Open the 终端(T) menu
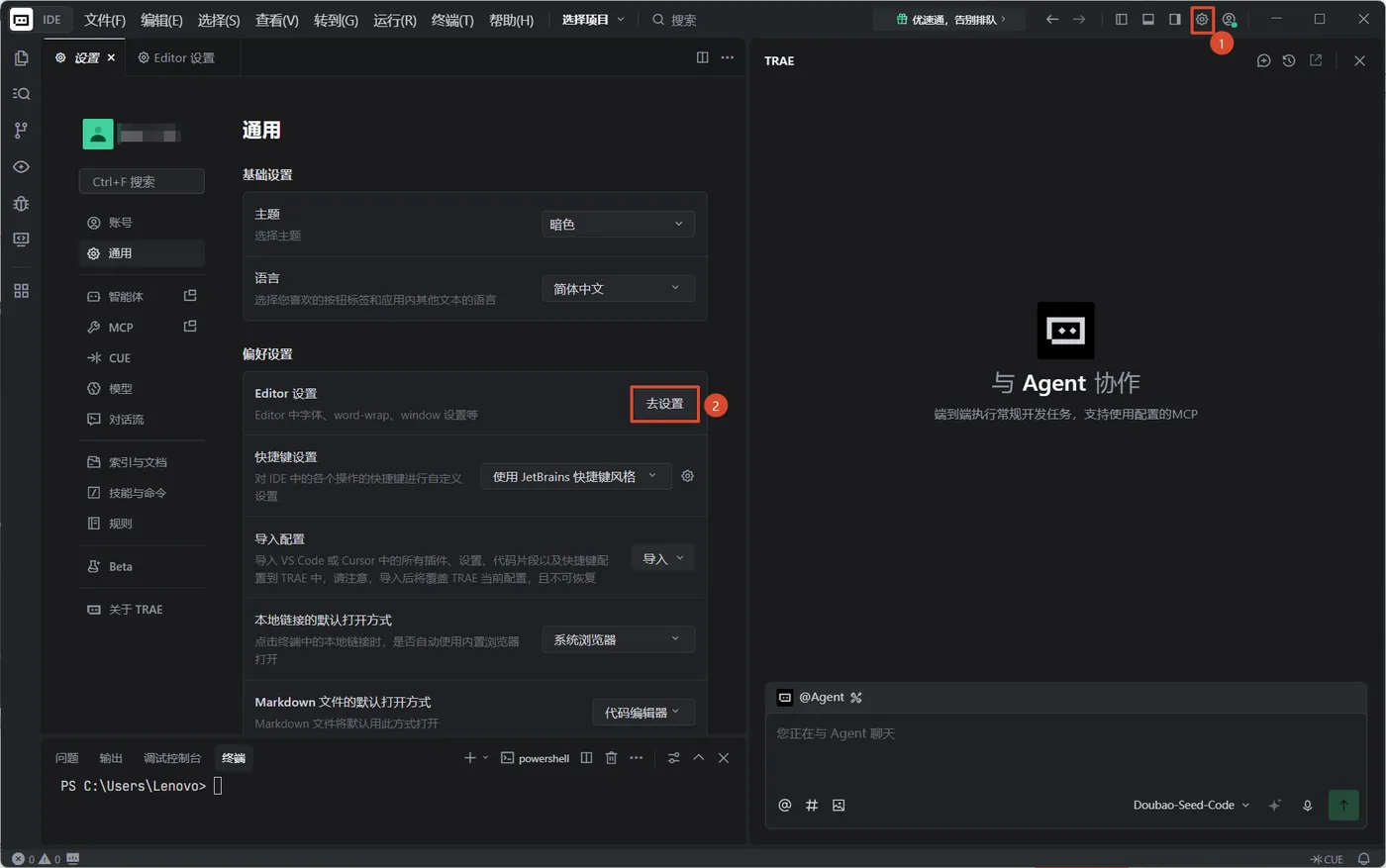The height and width of the screenshot is (868, 1386). (452, 20)
